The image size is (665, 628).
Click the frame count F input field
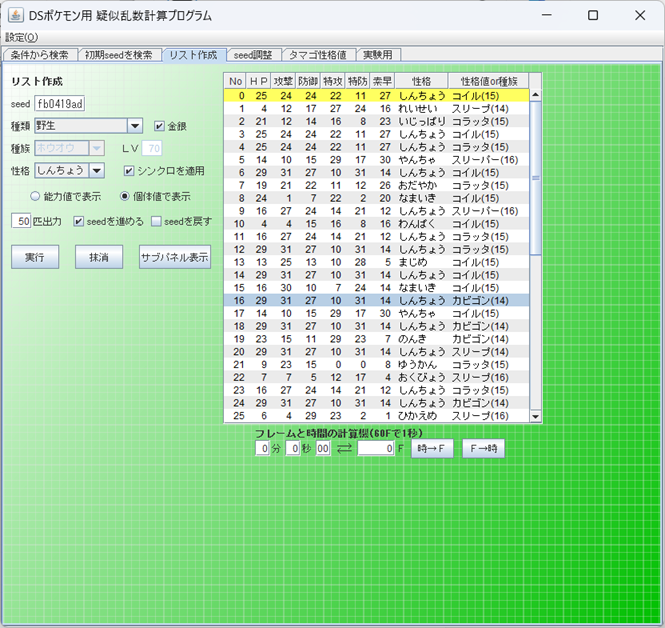[x=376, y=448]
